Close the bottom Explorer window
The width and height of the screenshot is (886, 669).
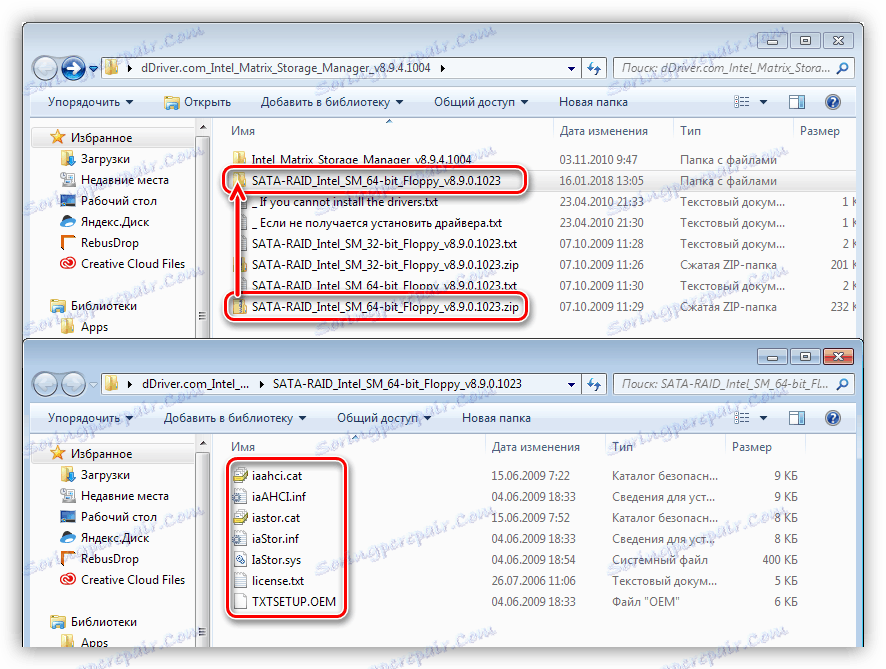click(x=838, y=357)
